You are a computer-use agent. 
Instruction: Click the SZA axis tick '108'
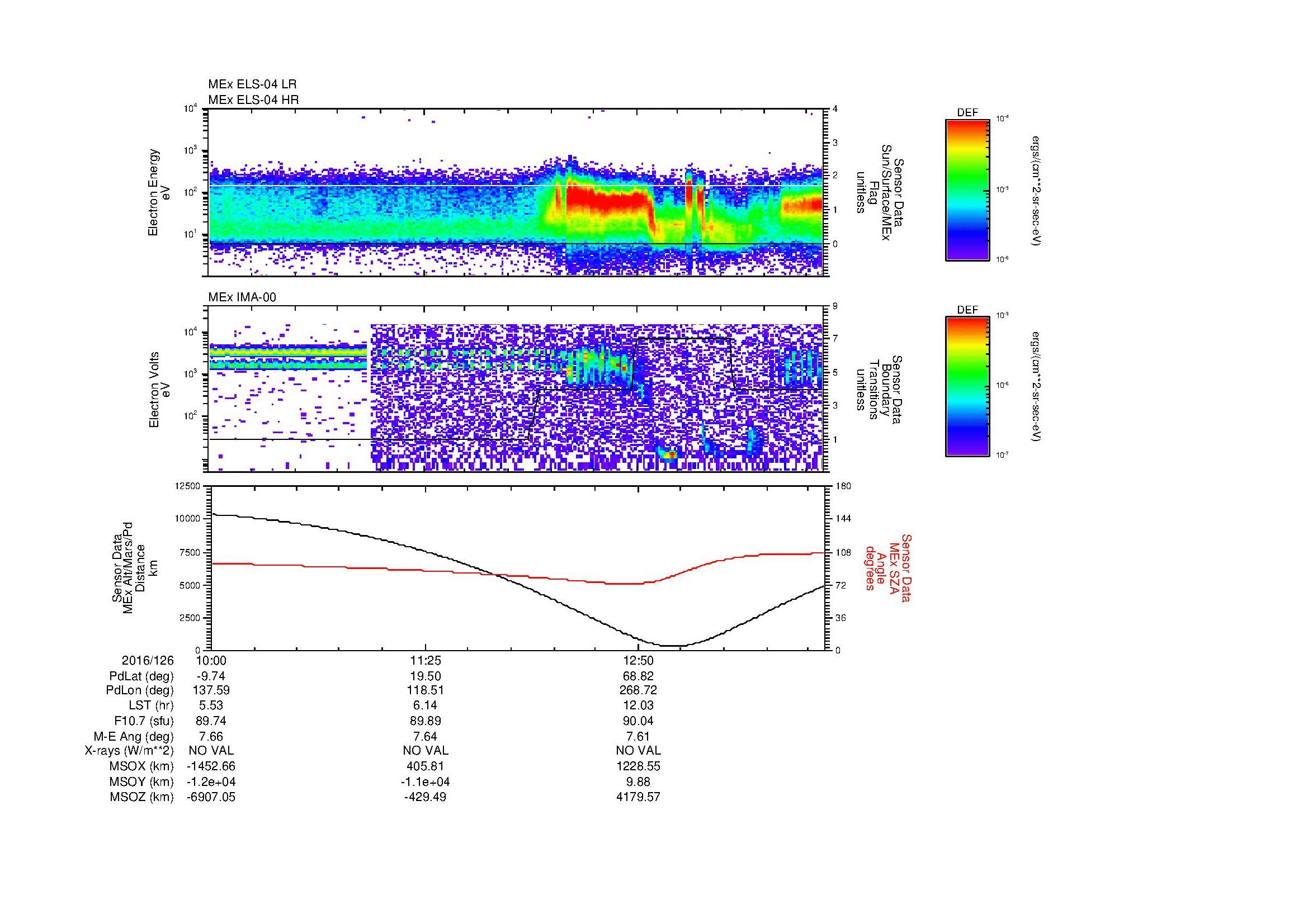click(x=843, y=552)
